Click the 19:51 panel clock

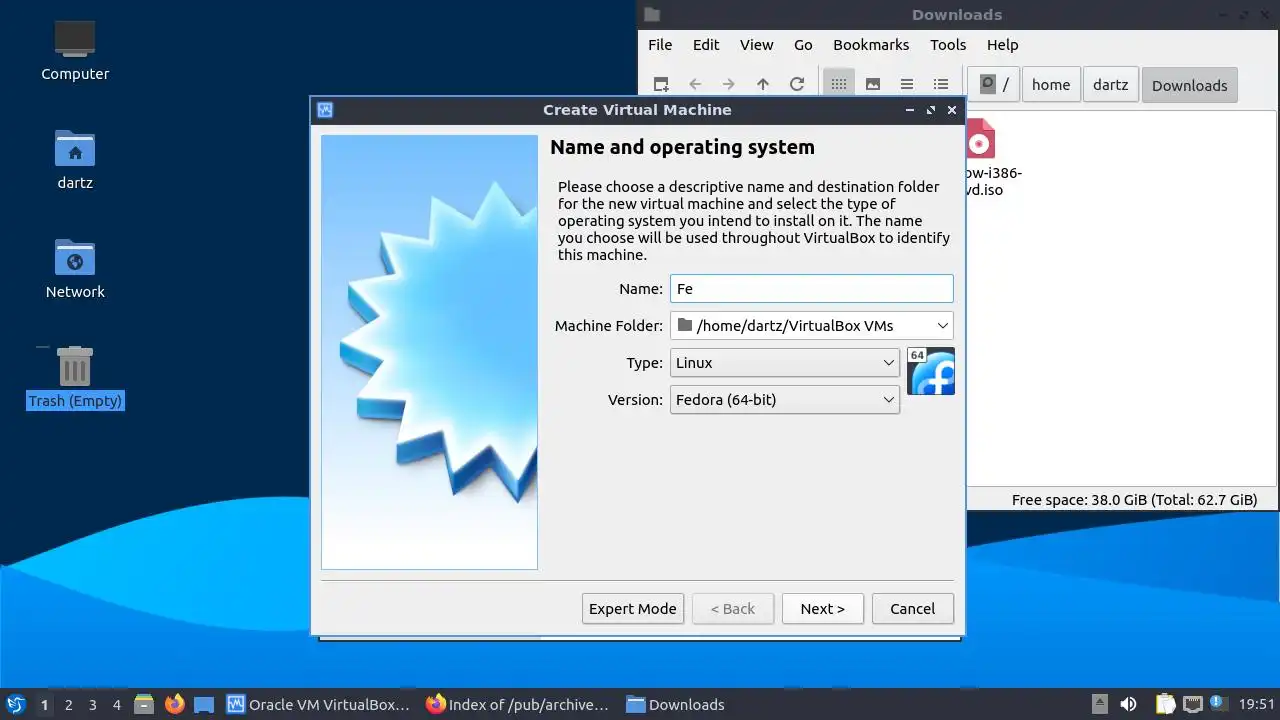point(1257,705)
